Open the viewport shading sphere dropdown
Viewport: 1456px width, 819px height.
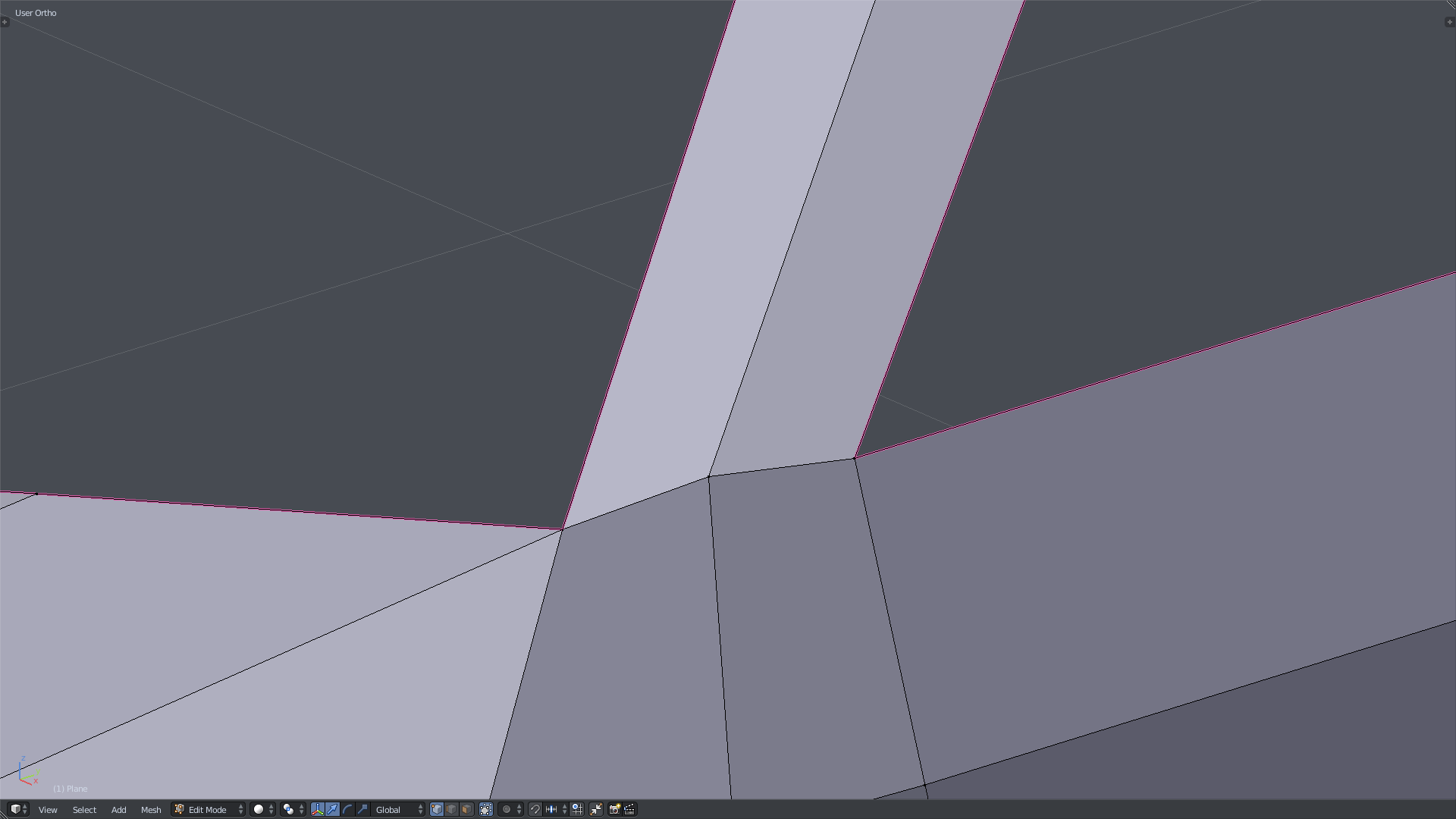click(263, 809)
